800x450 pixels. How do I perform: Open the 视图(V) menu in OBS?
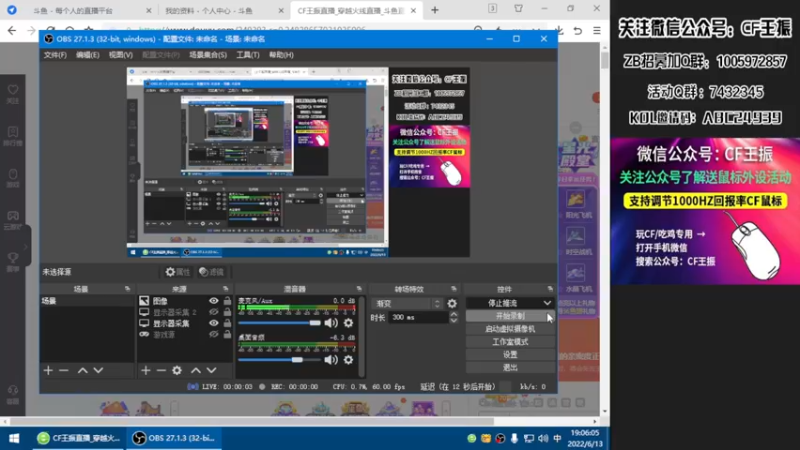click(121, 55)
